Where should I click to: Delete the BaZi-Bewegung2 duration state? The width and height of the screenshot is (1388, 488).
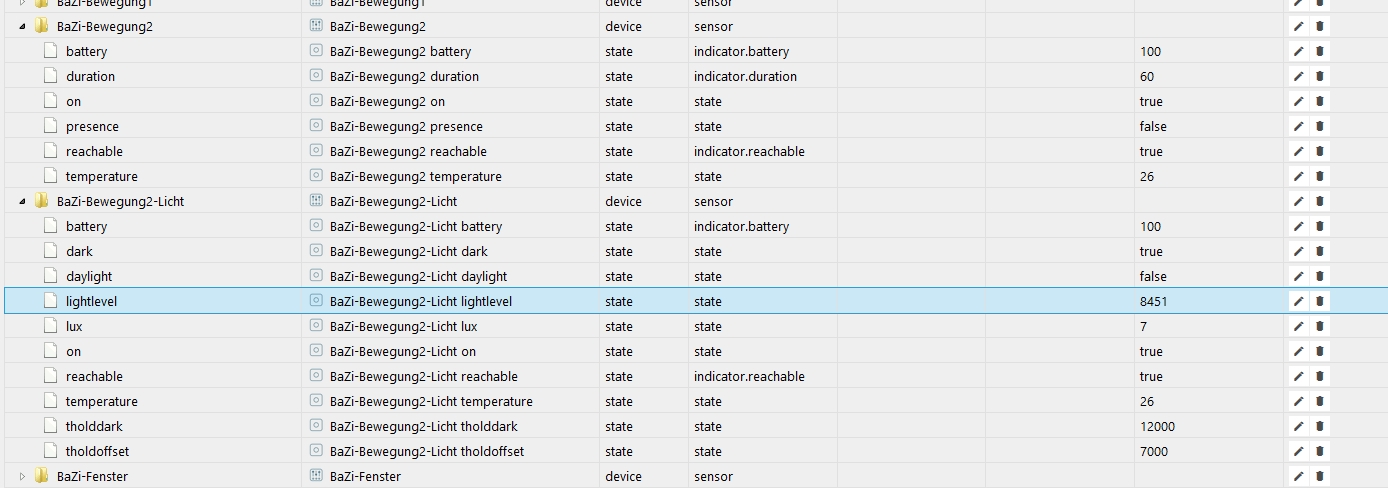click(1319, 76)
